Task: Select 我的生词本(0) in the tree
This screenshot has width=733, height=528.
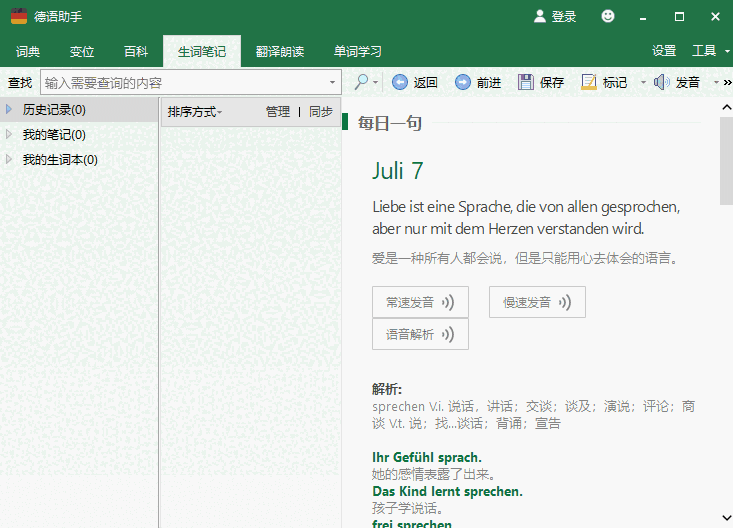Action: pyautogui.click(x=60, y=160)
